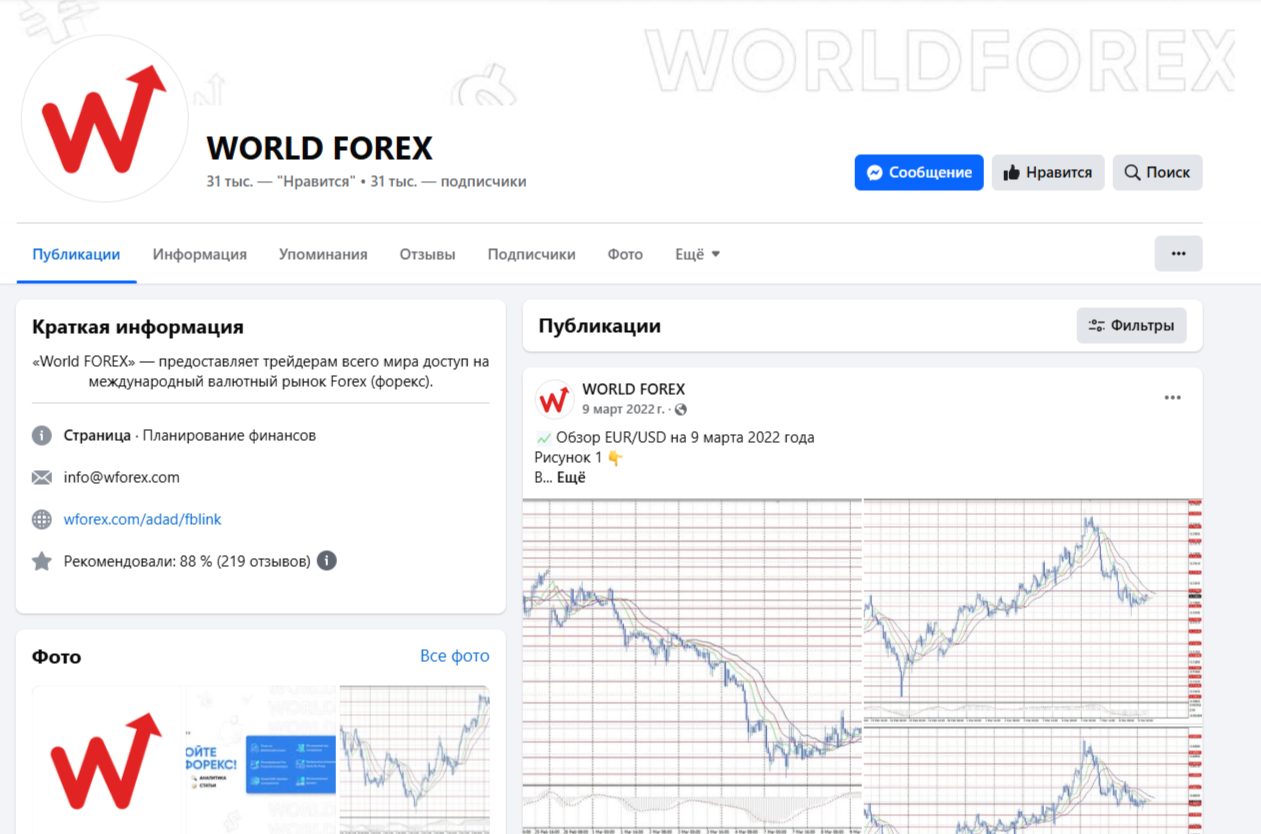1261x834 pixels.
Task: Open the Подписчики tab
Action: 531,254
